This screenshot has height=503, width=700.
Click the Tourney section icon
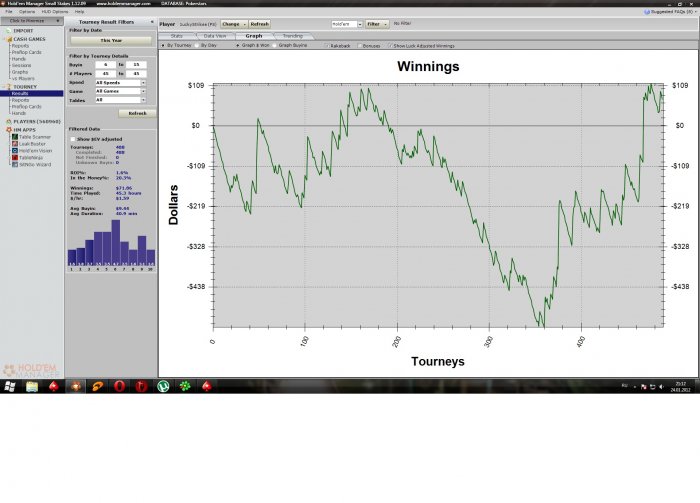[x=8, y=87]
